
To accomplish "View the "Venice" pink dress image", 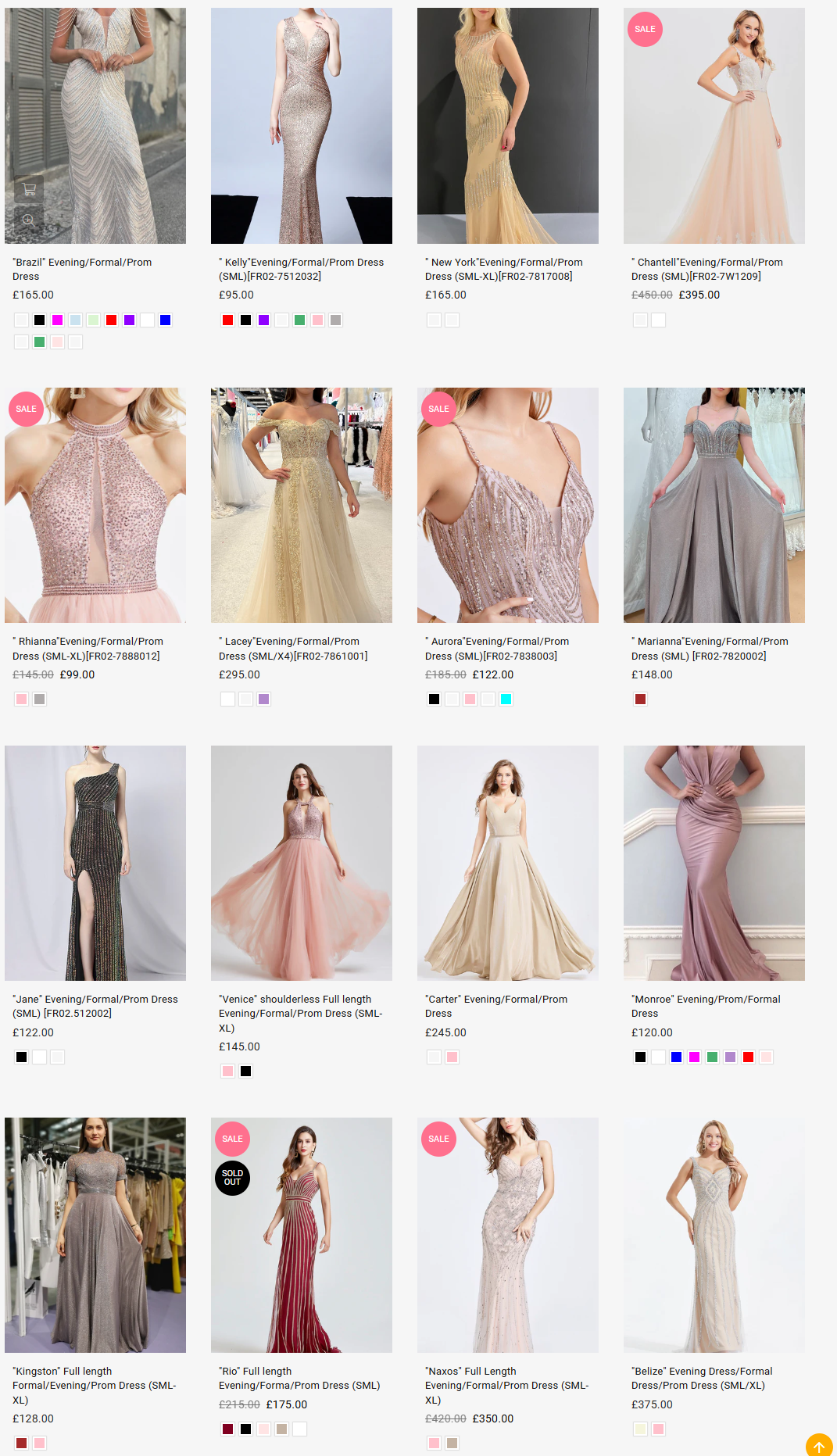I will tap(302, 863).
